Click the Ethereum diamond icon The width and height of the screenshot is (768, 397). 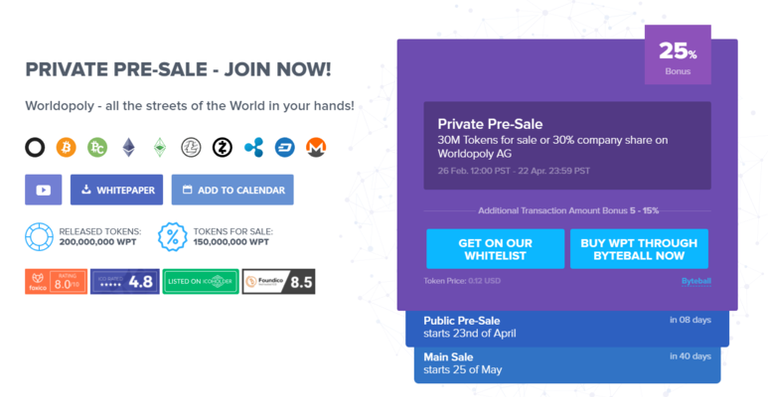click(129, 147)
